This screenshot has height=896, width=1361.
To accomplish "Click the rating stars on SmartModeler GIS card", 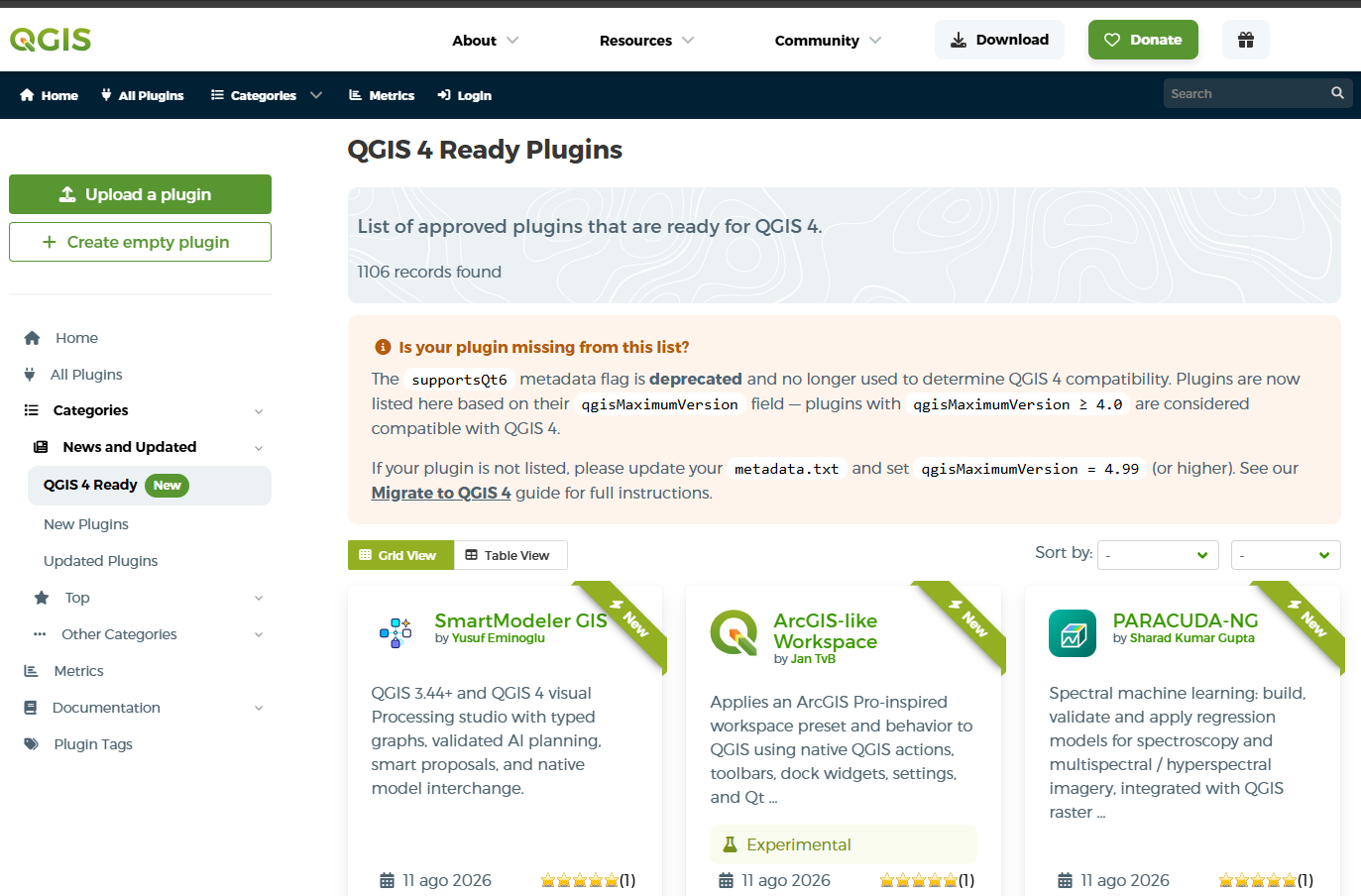I will [x=580, y=880].
